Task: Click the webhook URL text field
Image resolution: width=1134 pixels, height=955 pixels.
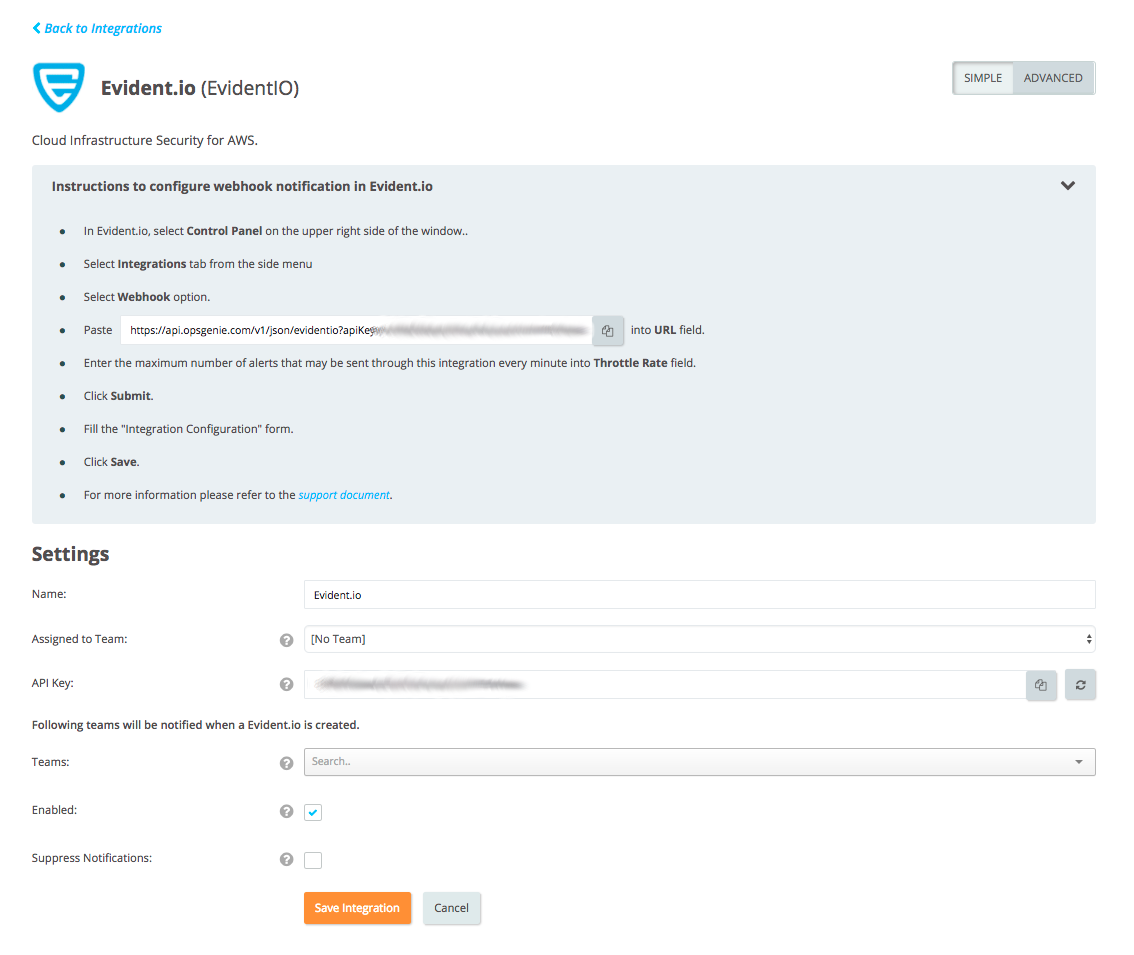Action: 356,331
